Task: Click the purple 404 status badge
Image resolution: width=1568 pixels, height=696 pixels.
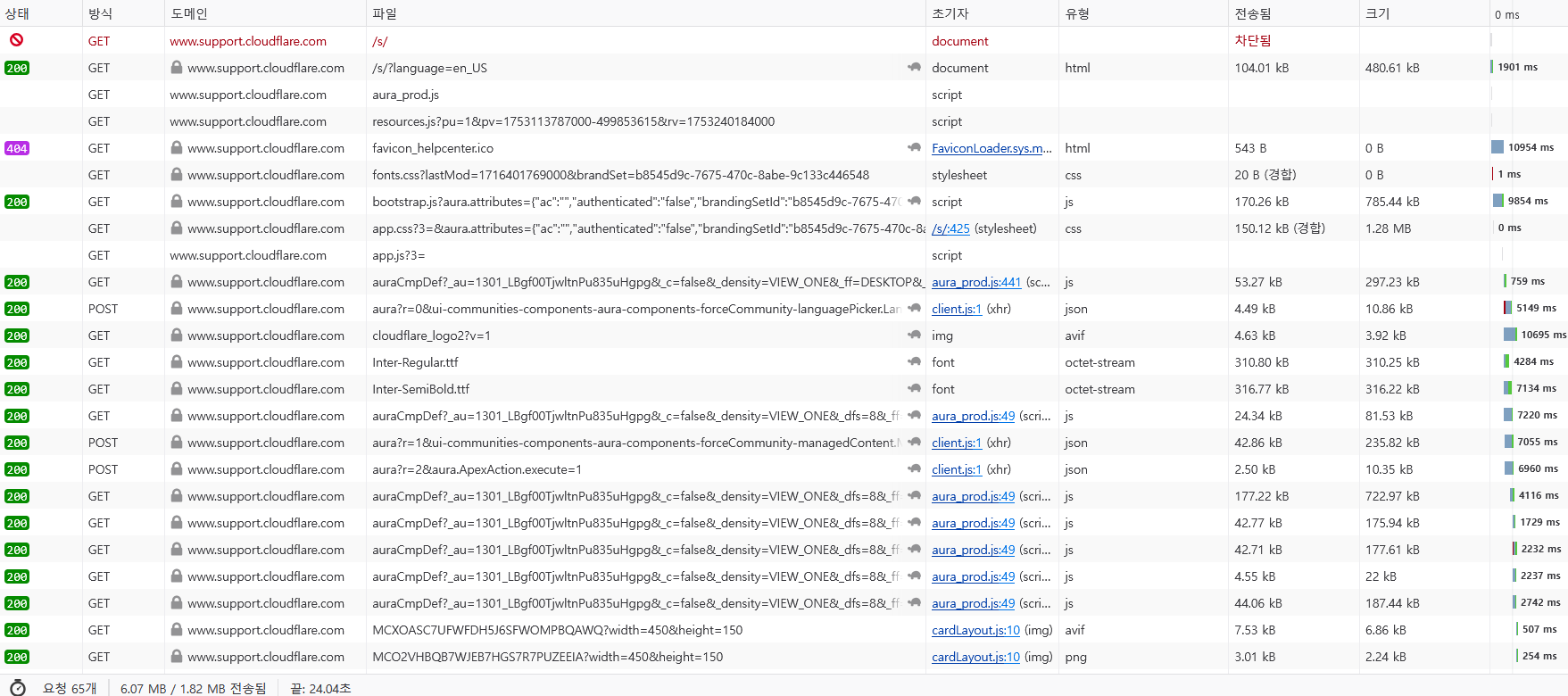Action: pyautogui.click(x=17, y=148)
